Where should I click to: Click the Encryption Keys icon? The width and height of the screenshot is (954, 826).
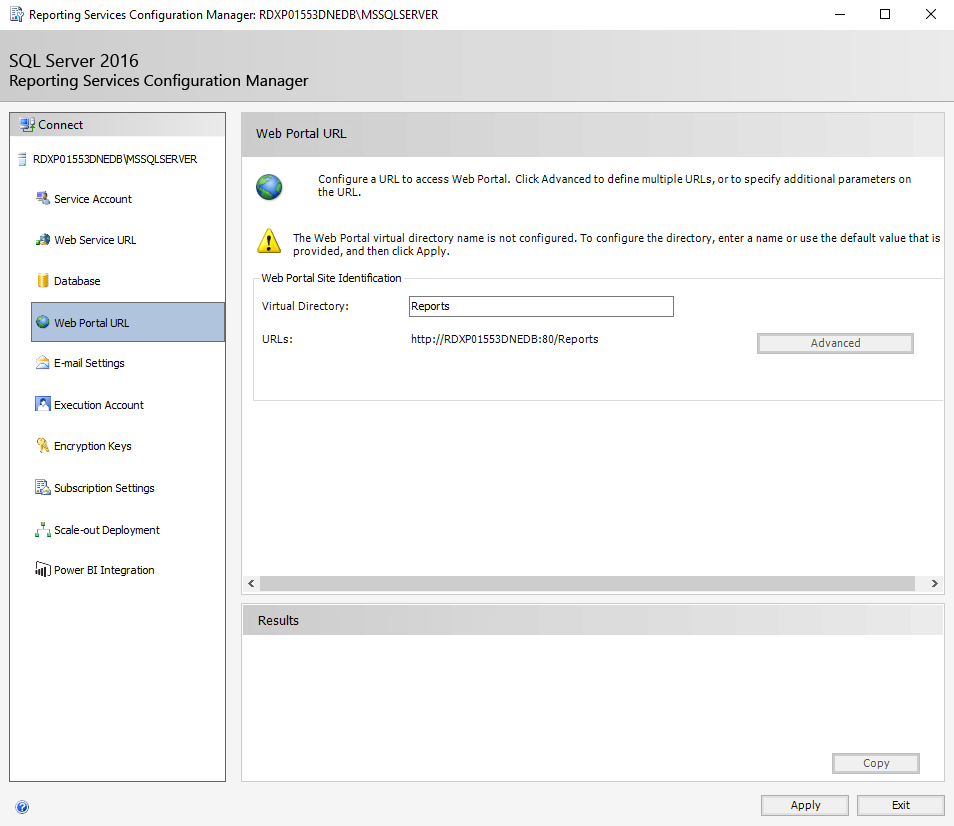click(43, 445)
